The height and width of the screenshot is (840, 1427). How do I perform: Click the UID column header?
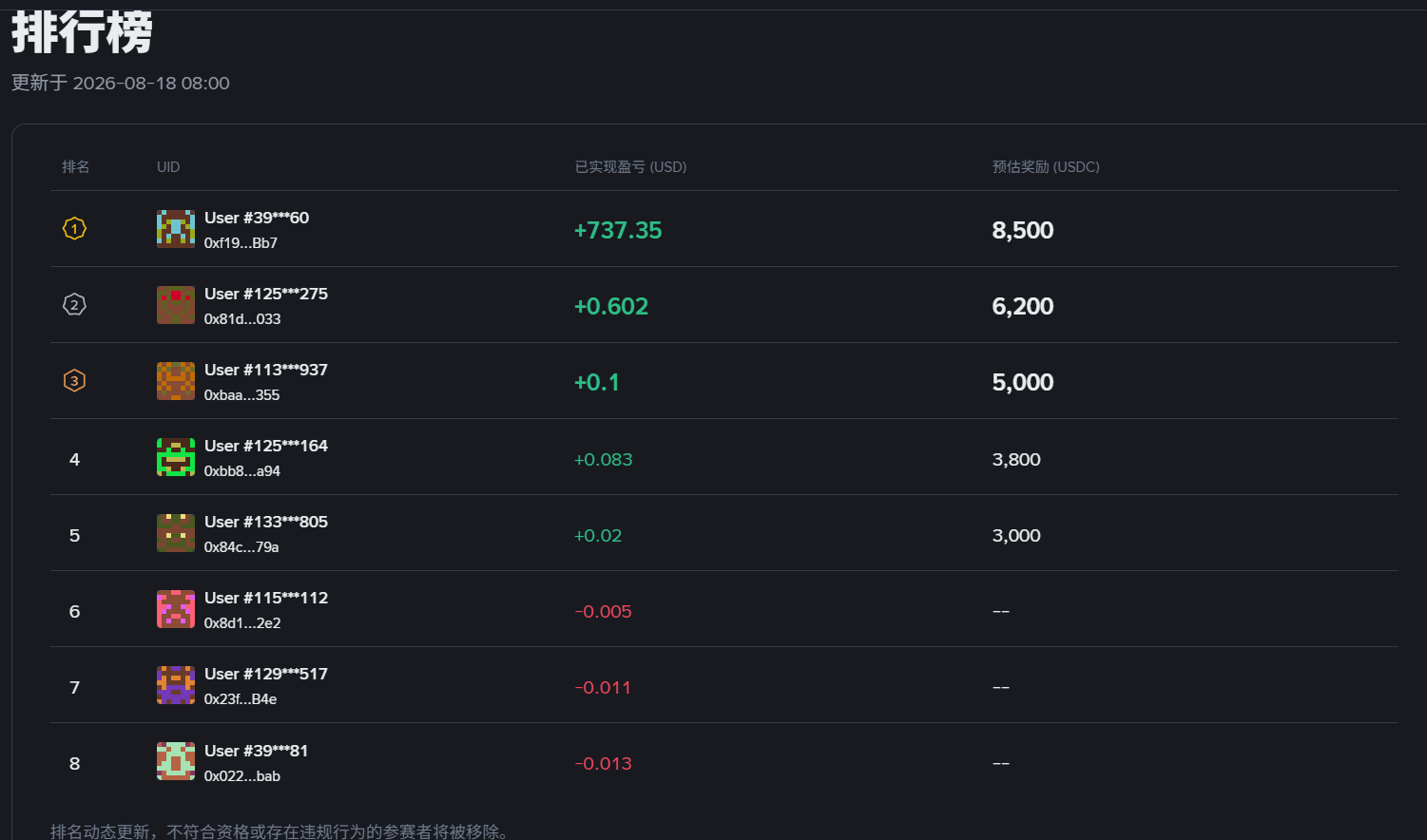[168, 166]
